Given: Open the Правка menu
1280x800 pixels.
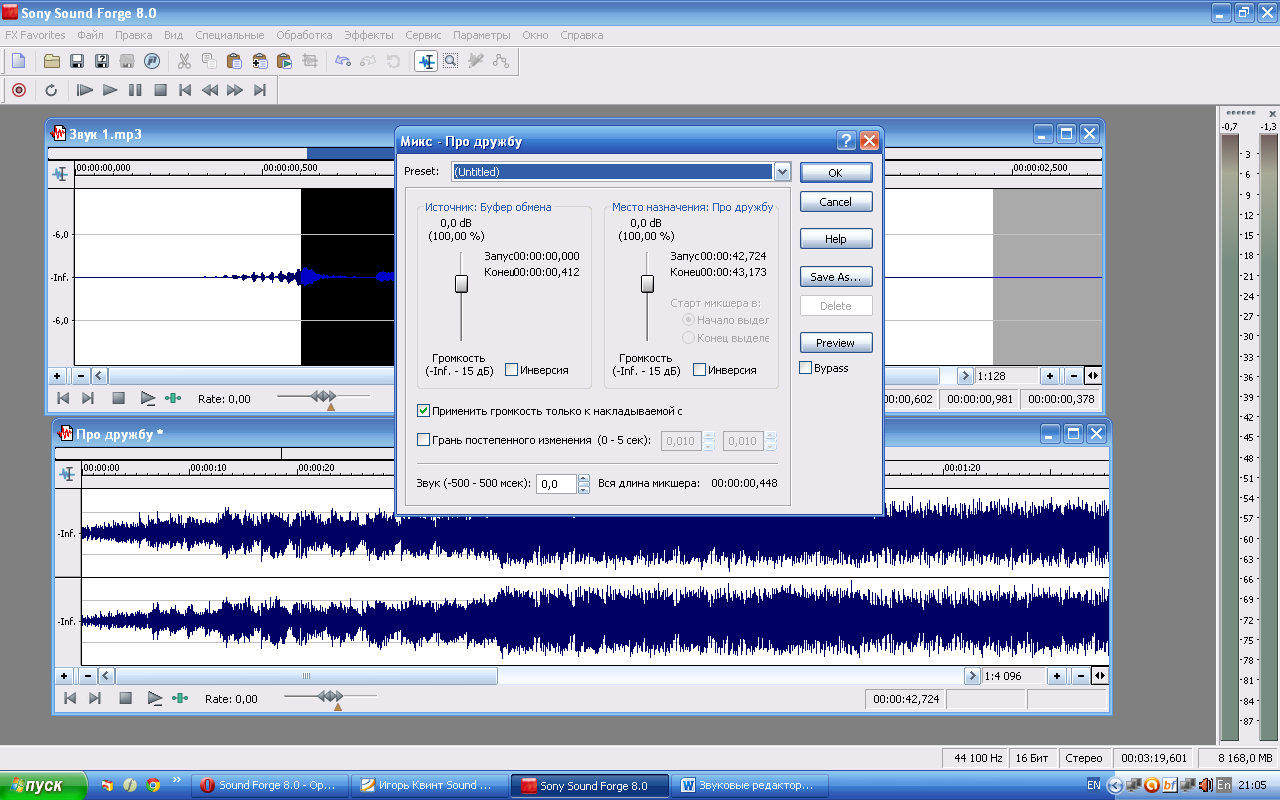Looking at the screenshot, I should (134, 35).
